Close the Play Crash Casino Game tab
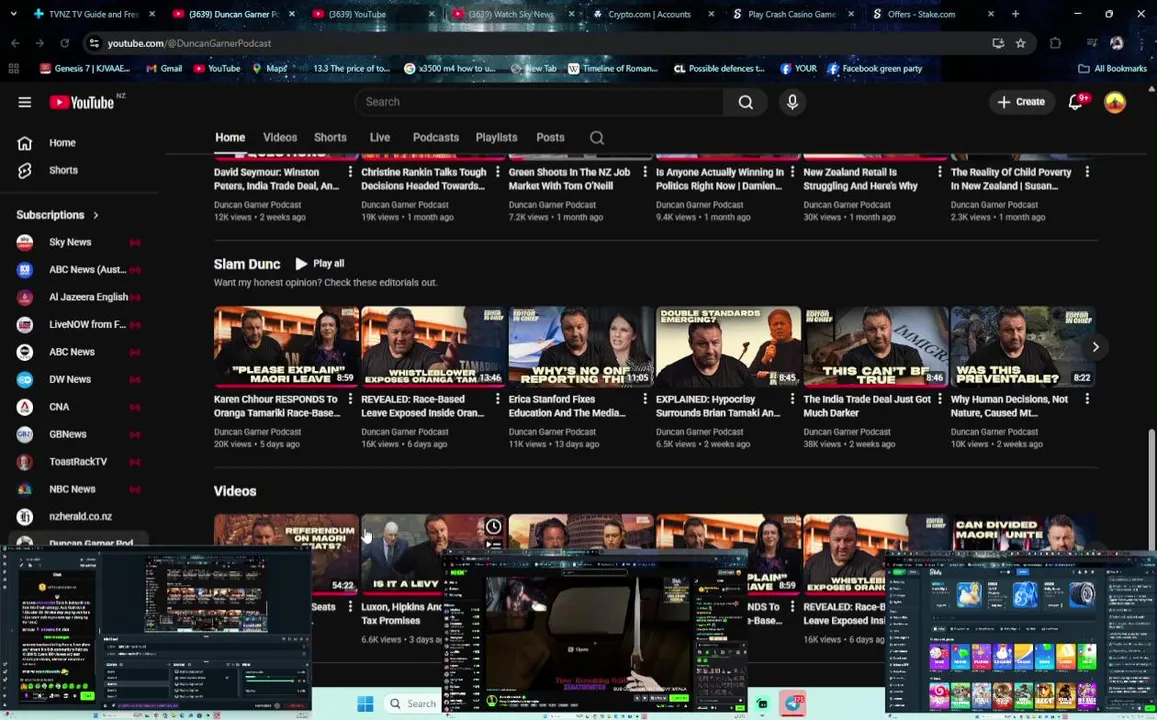1157x720 pixels. click(851, 14)
